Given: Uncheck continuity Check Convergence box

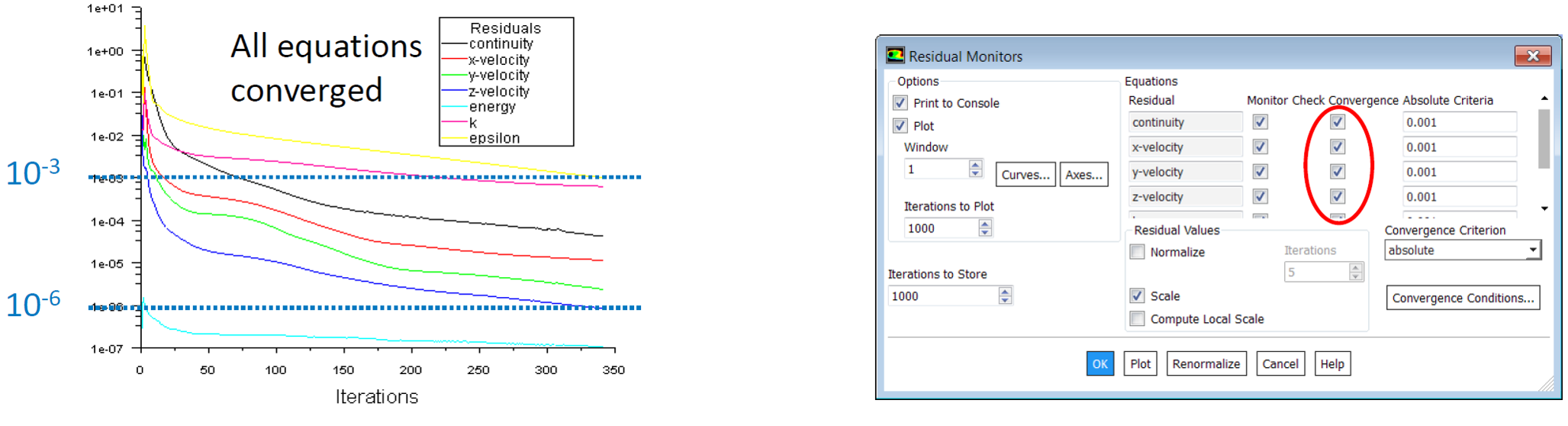Looking at the screenshot, I should coord(1338,122).
